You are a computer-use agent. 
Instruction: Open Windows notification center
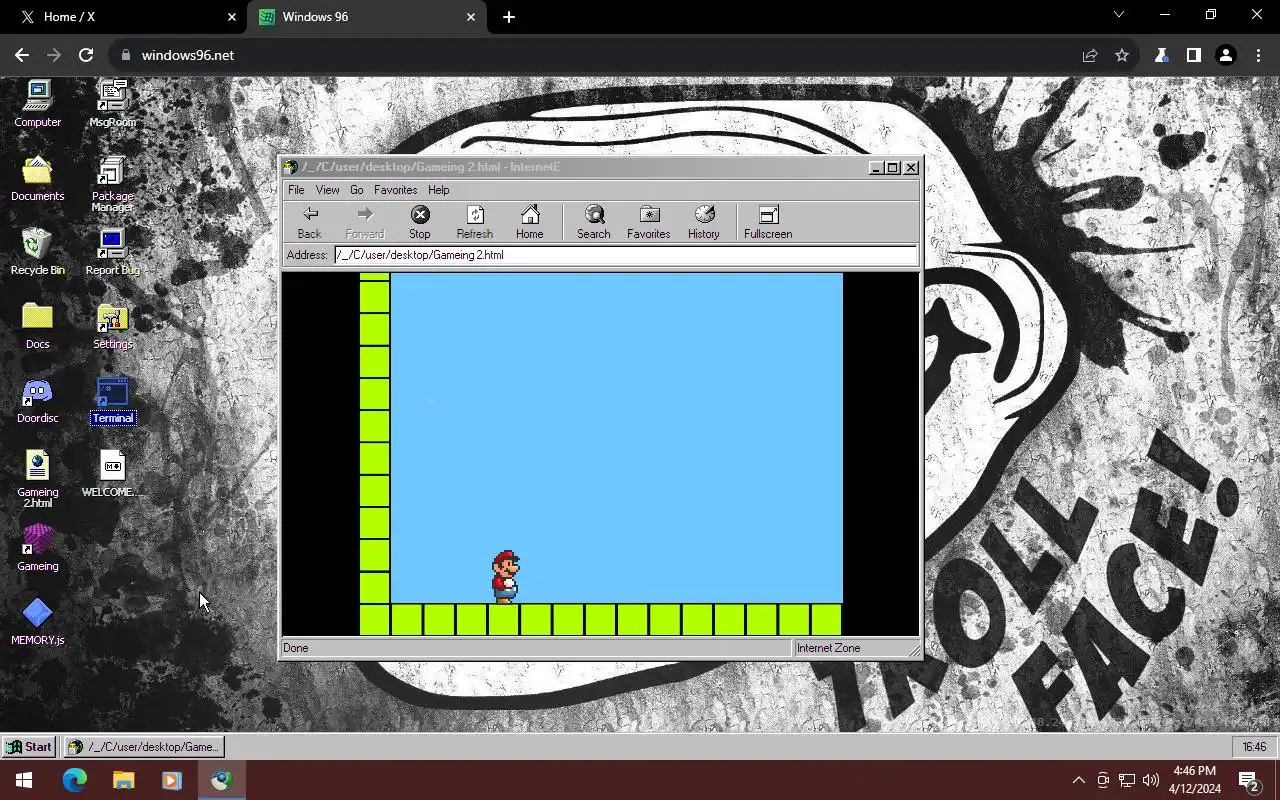(x=1248, y=780)
